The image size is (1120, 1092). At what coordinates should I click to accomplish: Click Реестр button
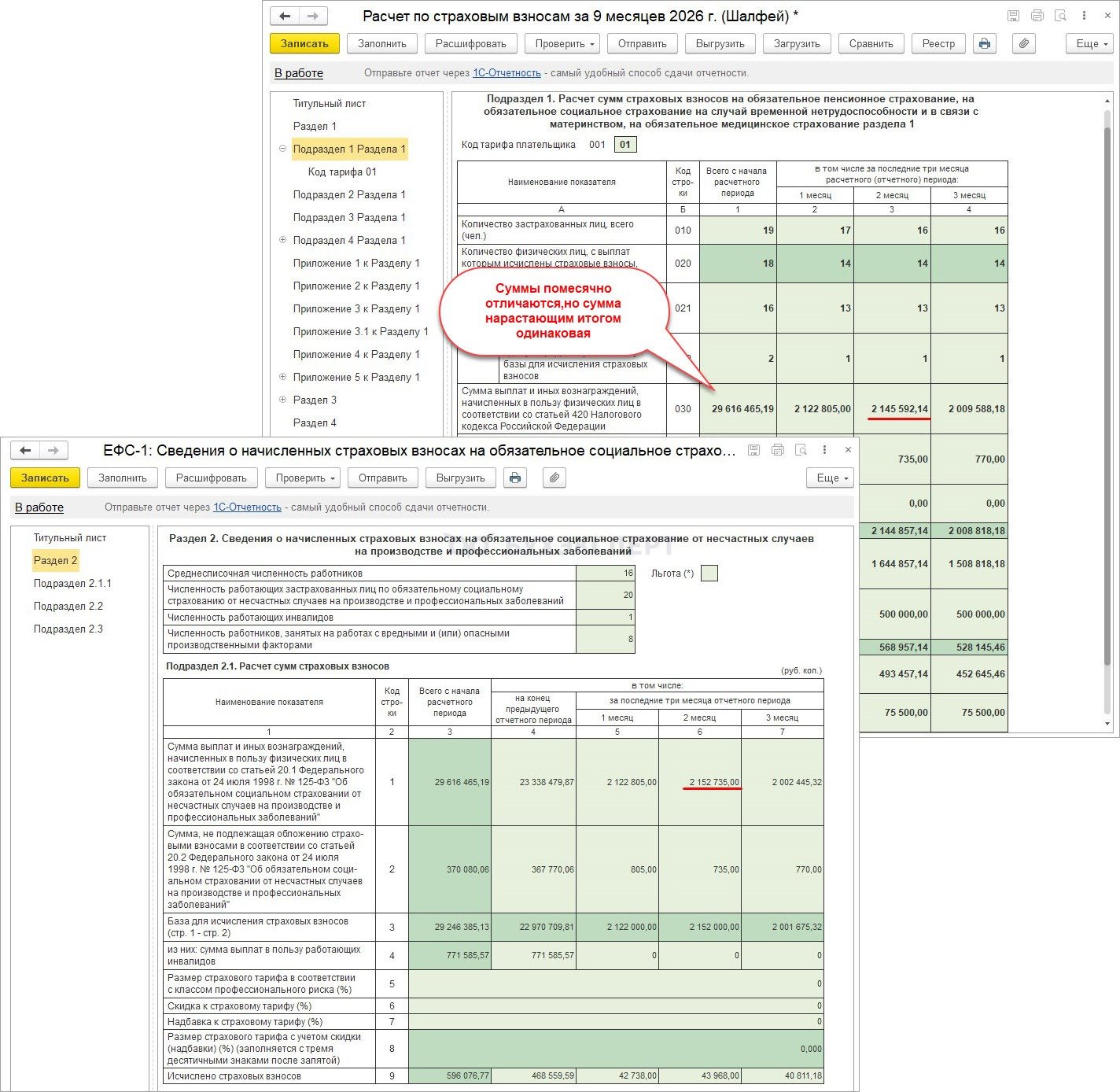pyautogui.click(x=938, y=43)
